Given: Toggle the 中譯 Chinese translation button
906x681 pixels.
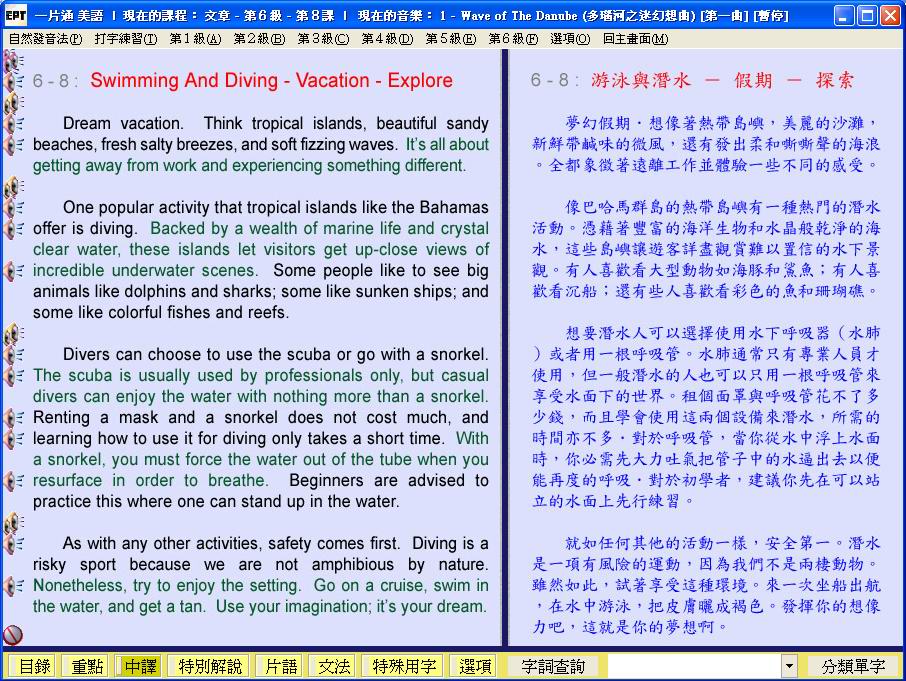Looking at the screenshot, I should pos(141,666).
